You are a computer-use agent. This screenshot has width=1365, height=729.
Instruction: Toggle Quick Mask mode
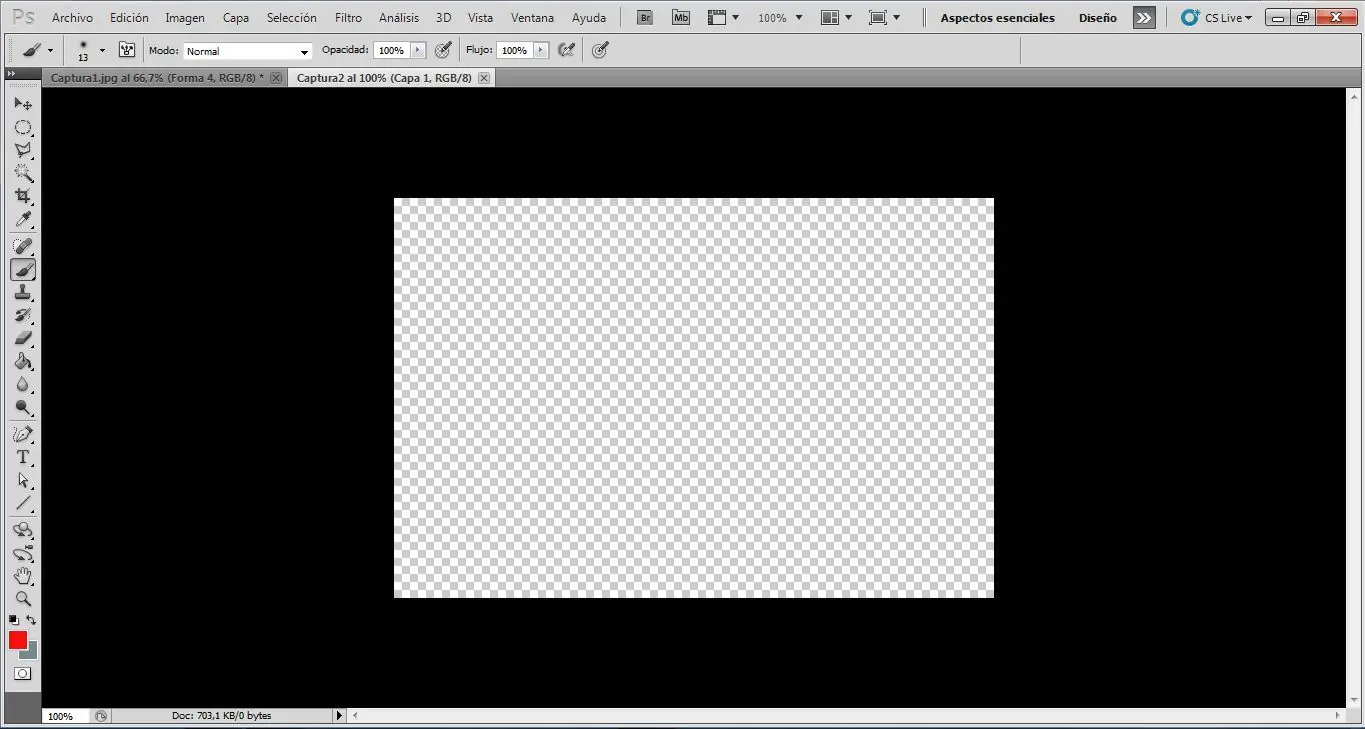[x=22, y=674]
